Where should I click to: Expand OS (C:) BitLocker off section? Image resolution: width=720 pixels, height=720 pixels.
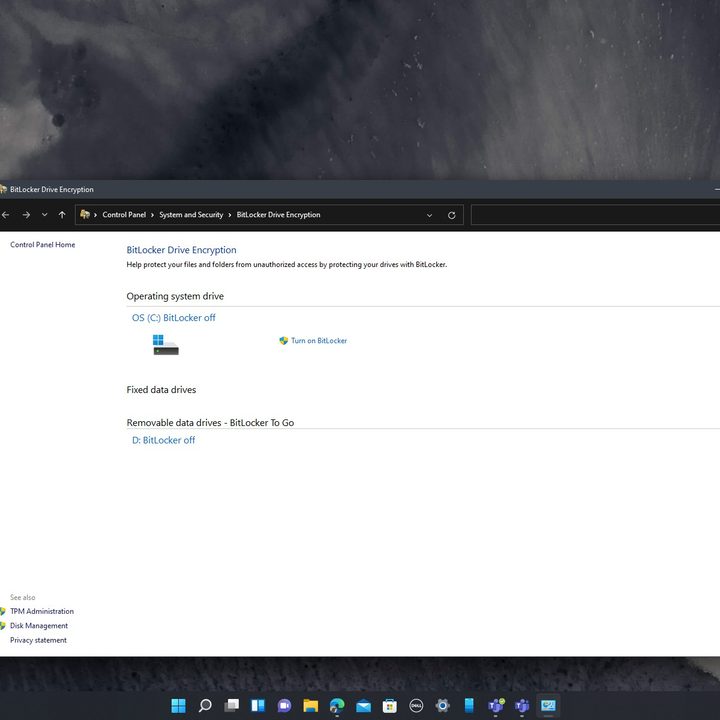point(174,318)
